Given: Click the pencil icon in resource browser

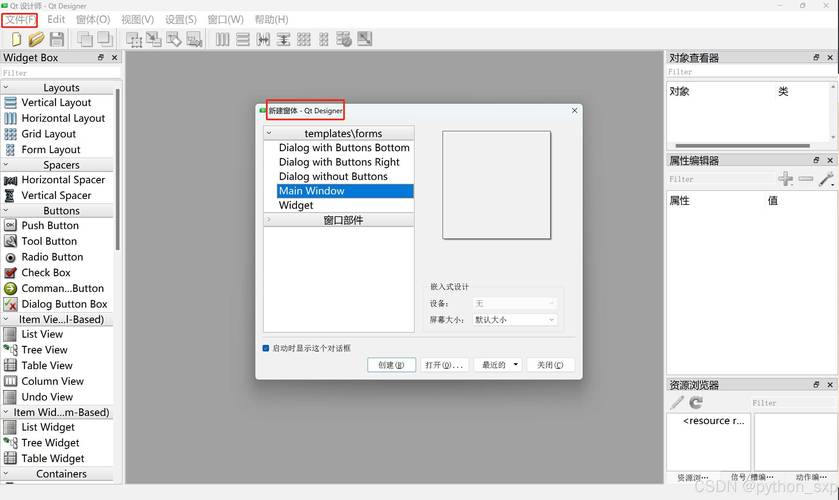Looking at the screenshot, I should point(677,402).
